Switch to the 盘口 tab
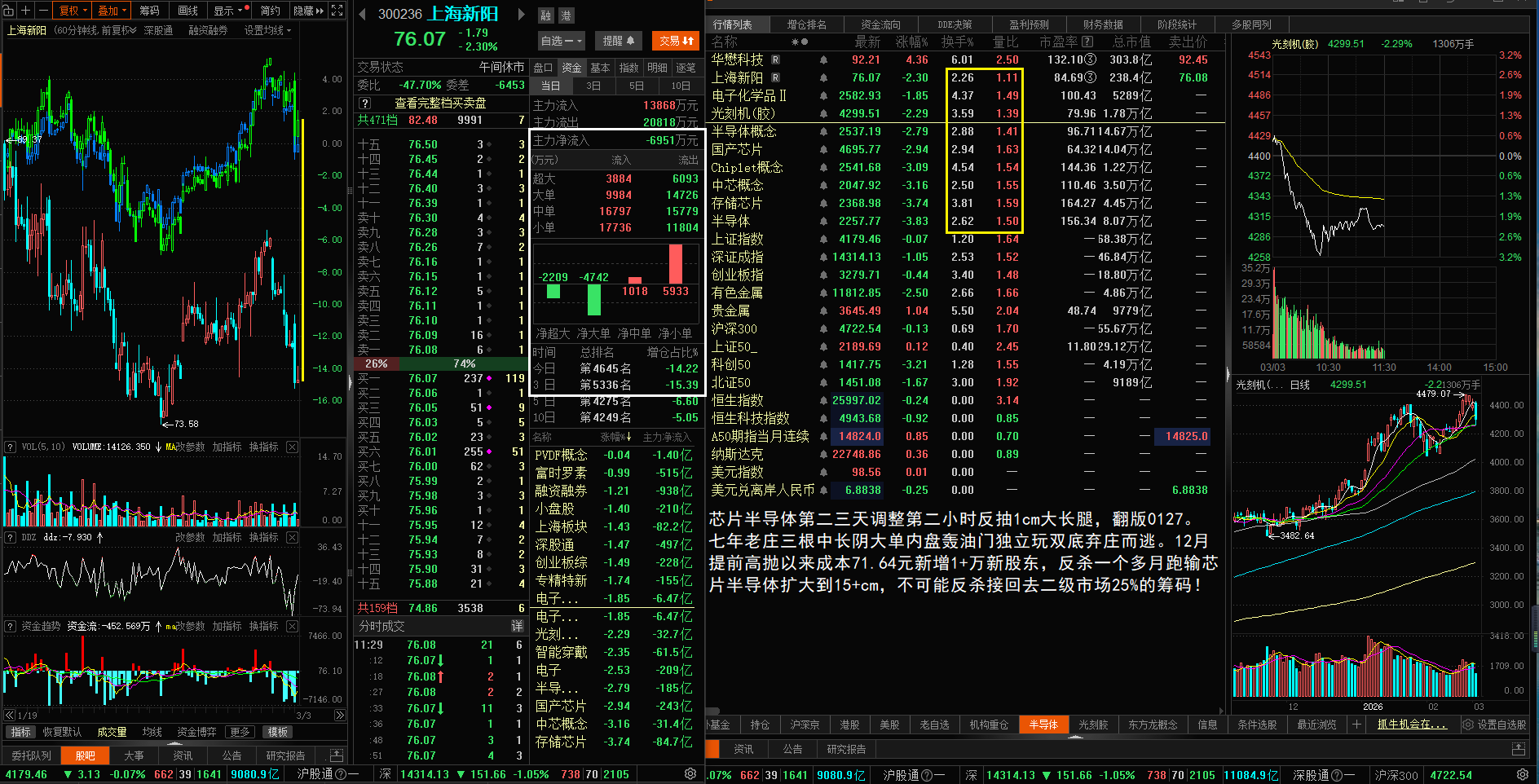 [543, 68]
